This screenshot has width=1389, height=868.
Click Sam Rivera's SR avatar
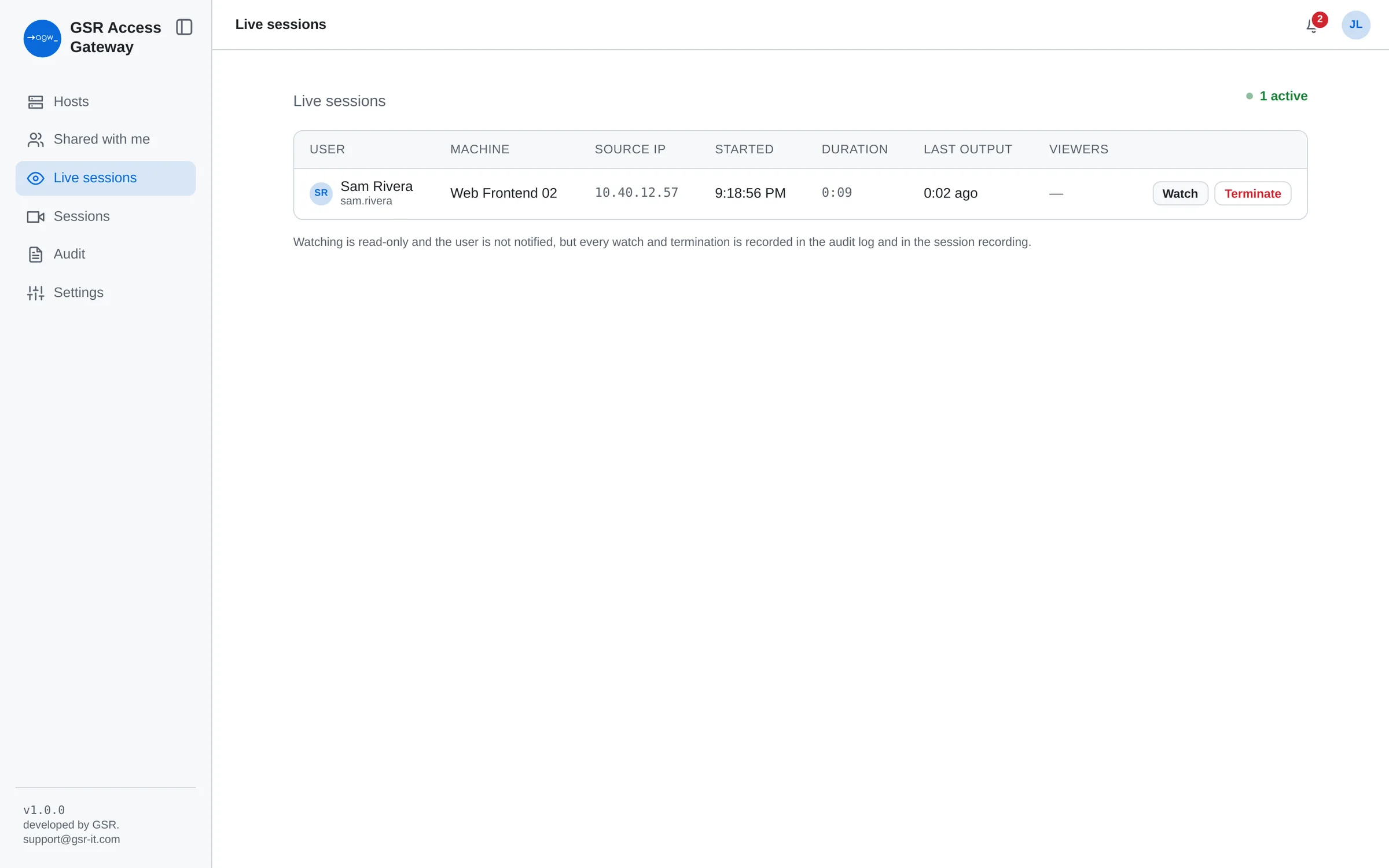pos(321,193)
